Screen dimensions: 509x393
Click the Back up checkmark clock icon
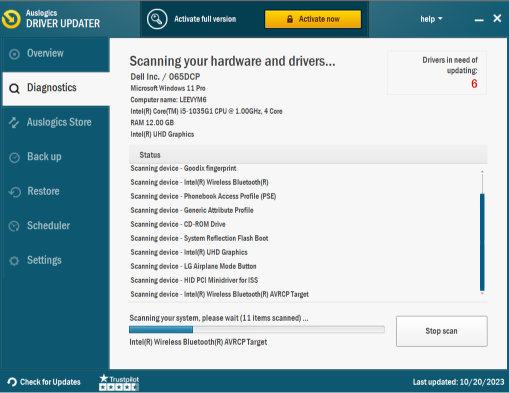[x=14, y=157]
